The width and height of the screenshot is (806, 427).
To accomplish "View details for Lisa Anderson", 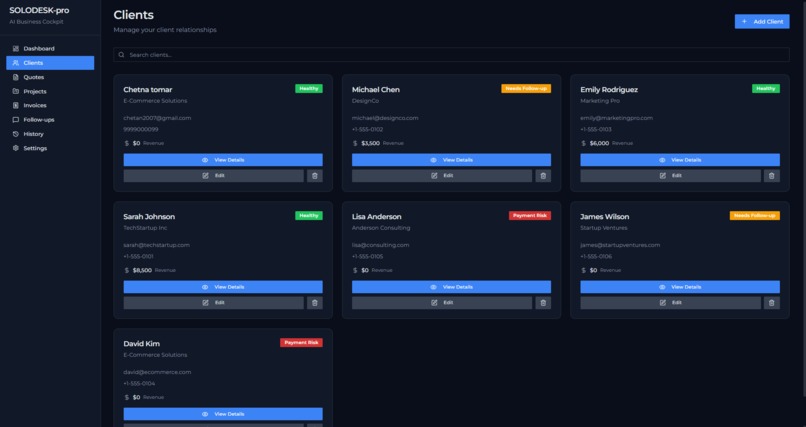I will point(451,287).
